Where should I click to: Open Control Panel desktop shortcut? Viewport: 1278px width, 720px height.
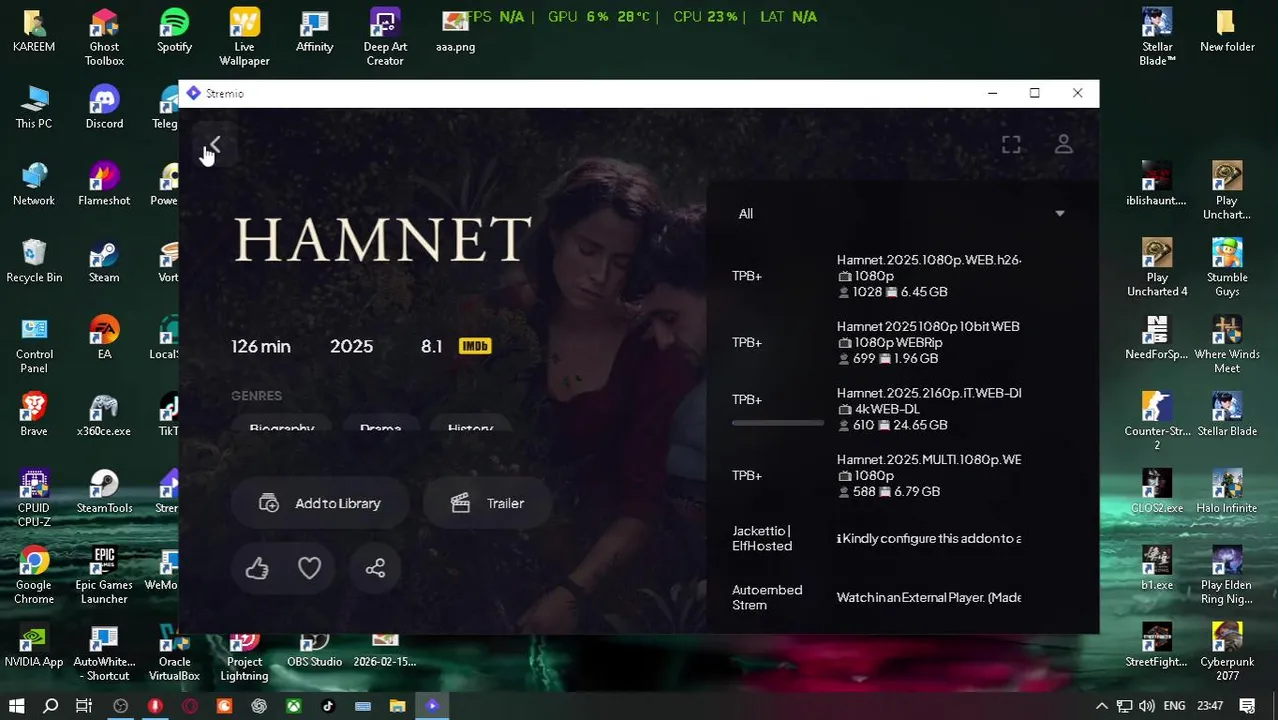click(x=34, y=345)
